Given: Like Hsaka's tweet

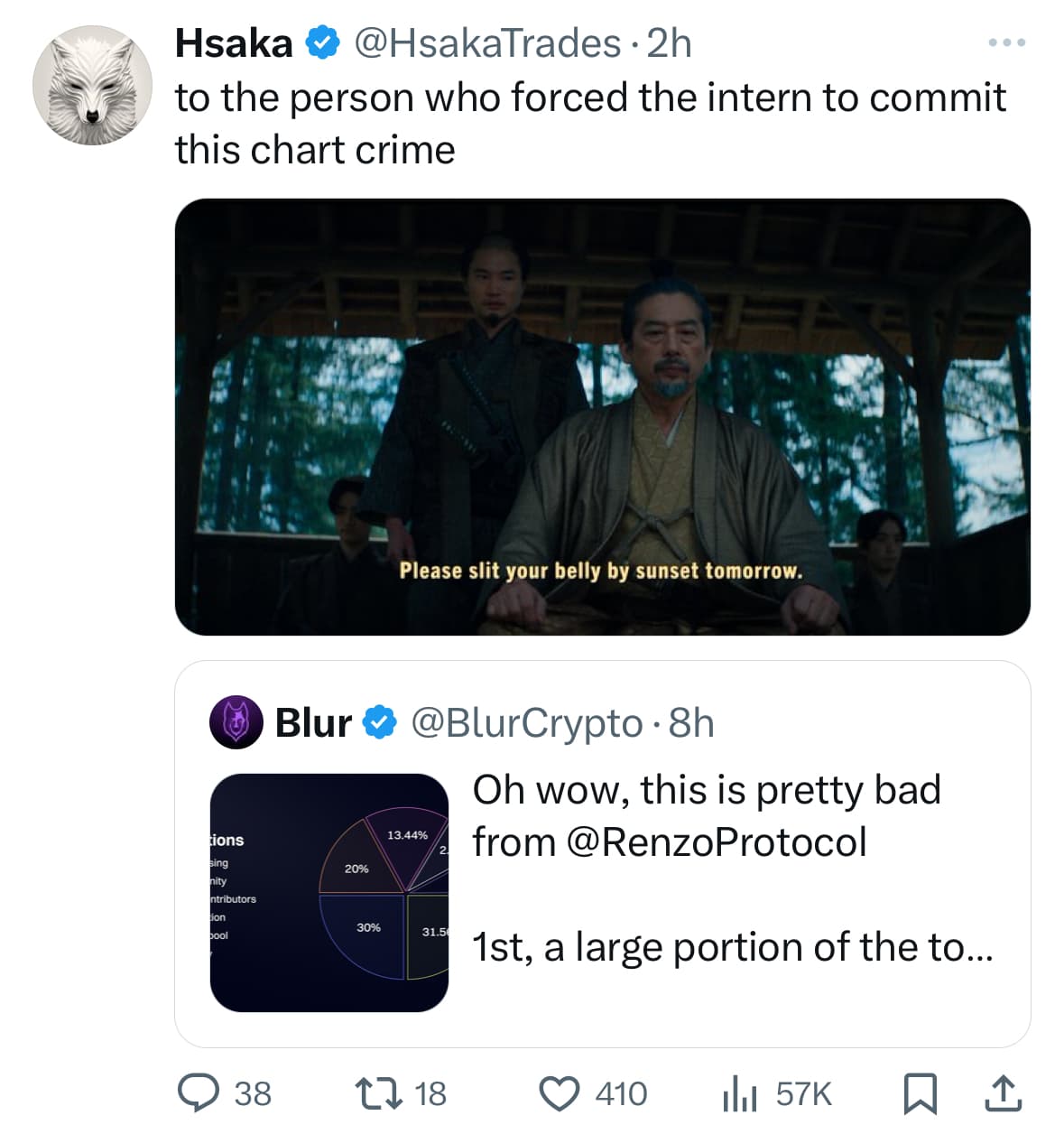Looking at the screenshot, I should click(x=564, y=1093).
